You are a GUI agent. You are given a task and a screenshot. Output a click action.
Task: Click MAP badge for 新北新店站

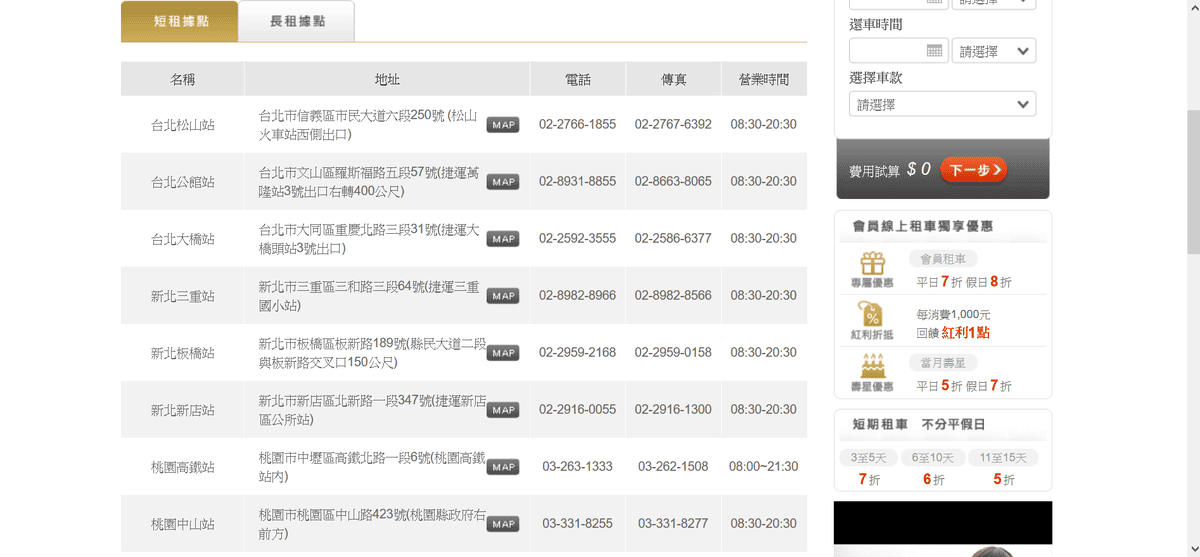[502, 410]
